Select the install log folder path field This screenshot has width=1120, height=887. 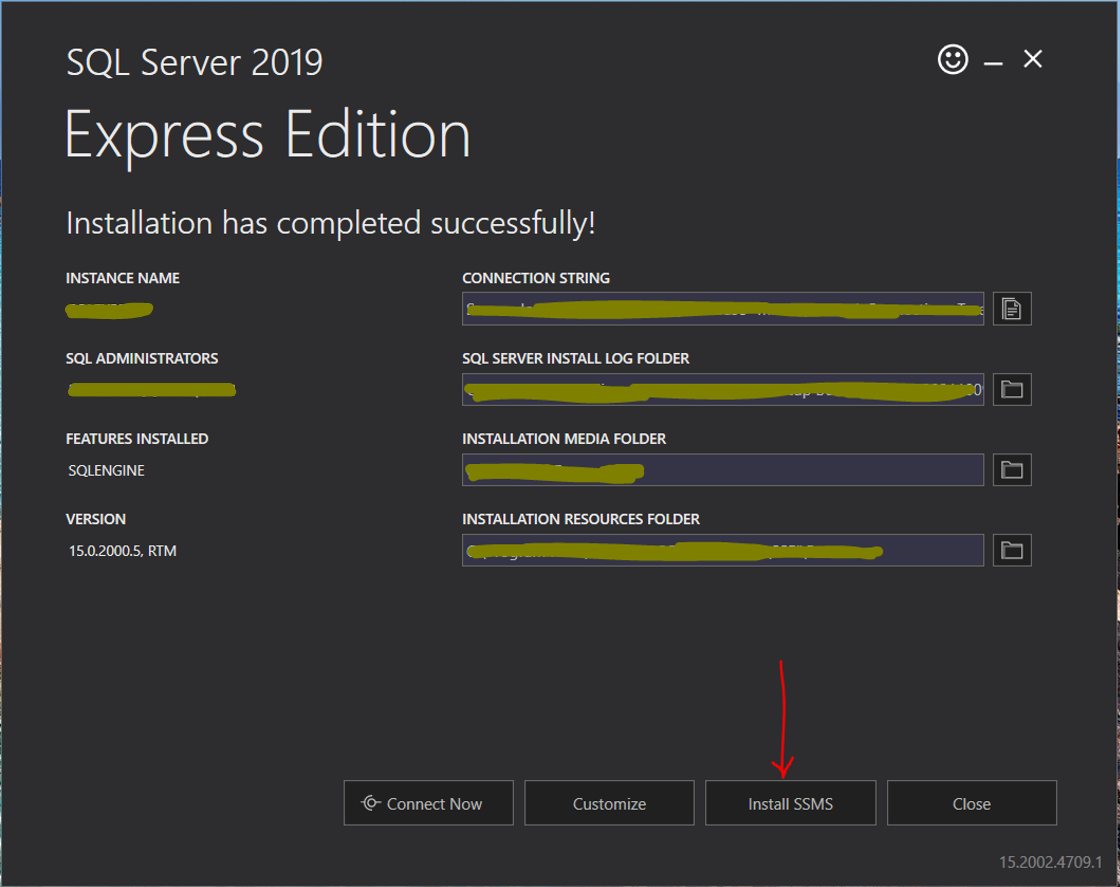pyautogui.click(x=723, y=389)
